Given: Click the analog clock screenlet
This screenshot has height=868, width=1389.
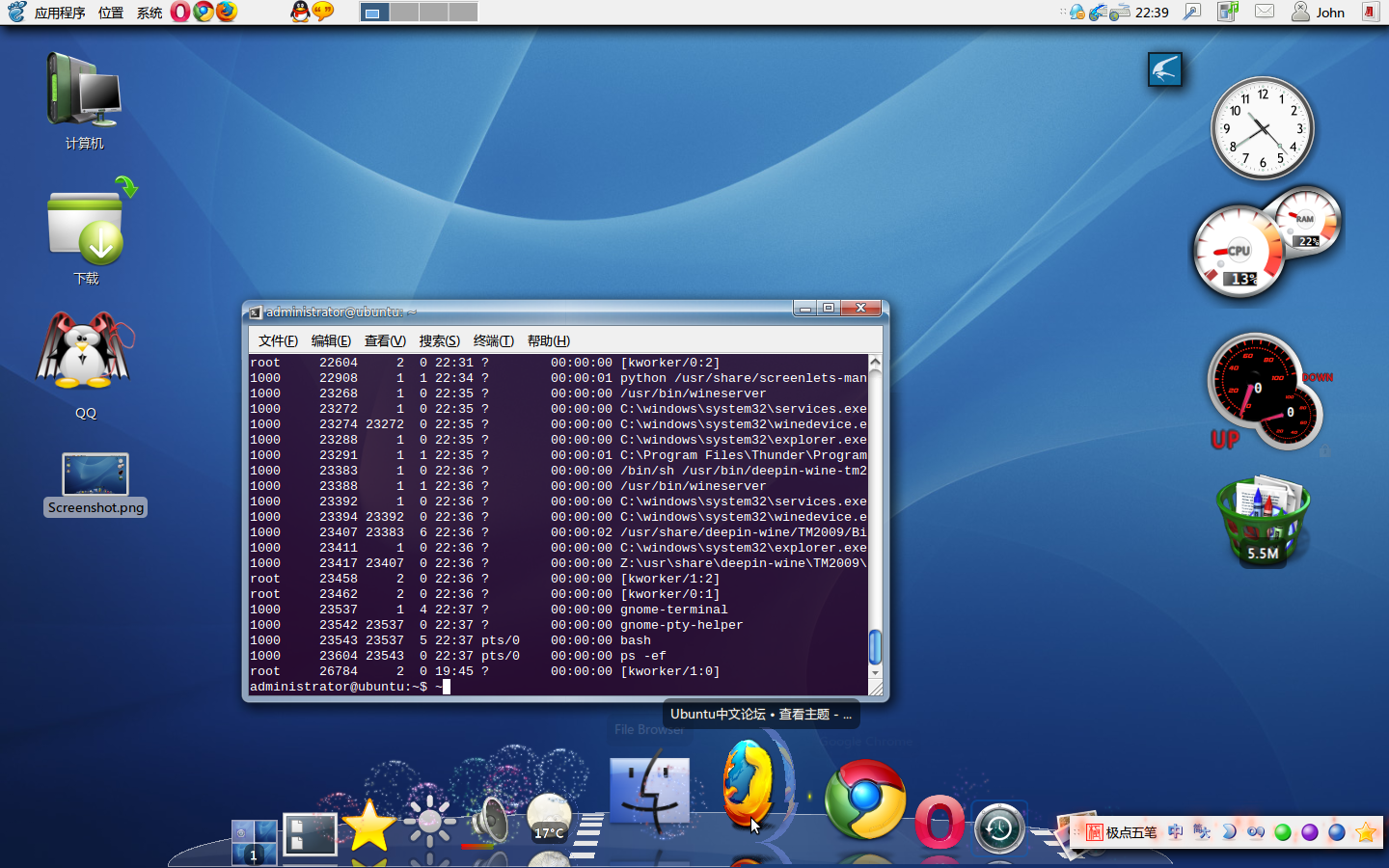Looking at the screenshot, I should coord(1263,128).
